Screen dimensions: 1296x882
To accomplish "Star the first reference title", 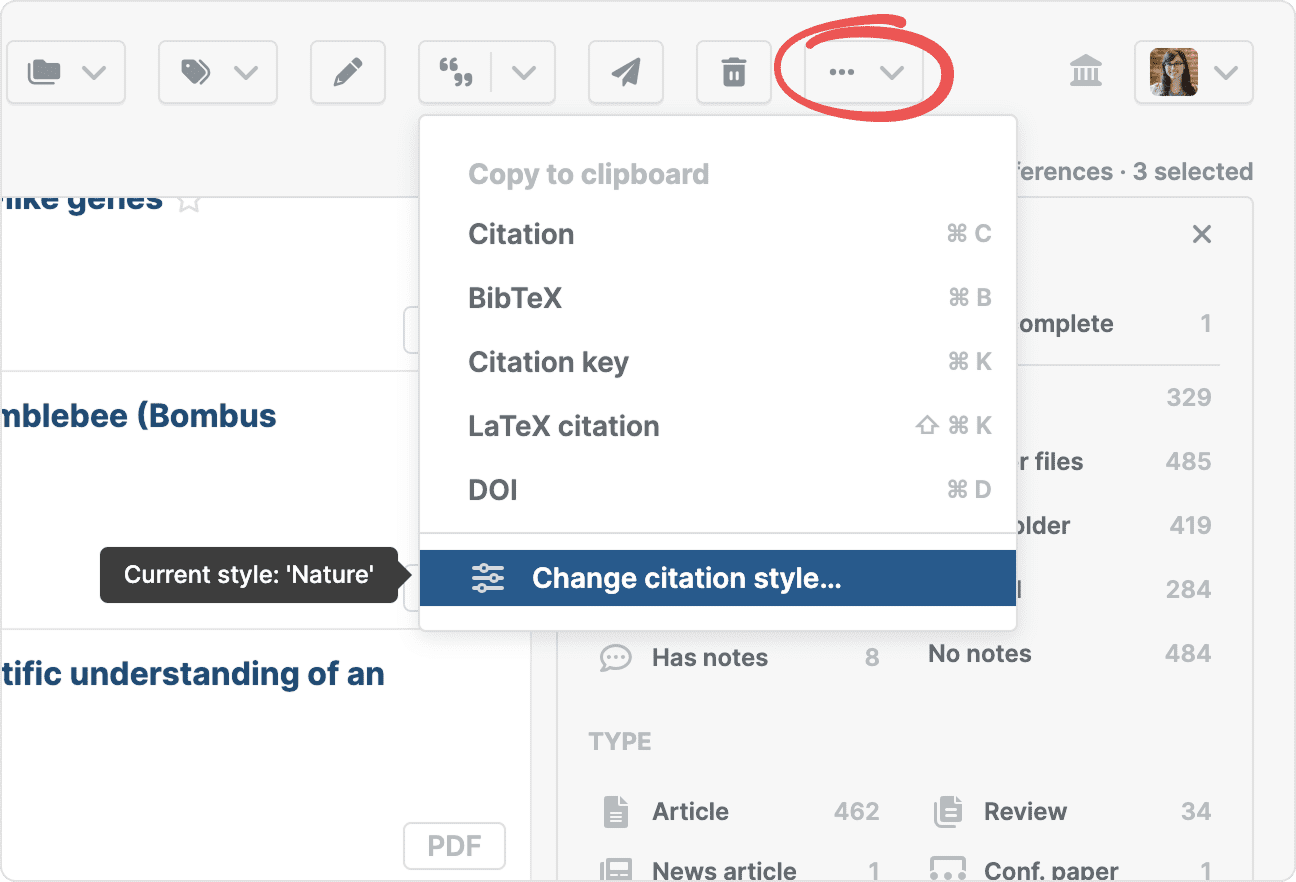I will click(x=189, y=202).
